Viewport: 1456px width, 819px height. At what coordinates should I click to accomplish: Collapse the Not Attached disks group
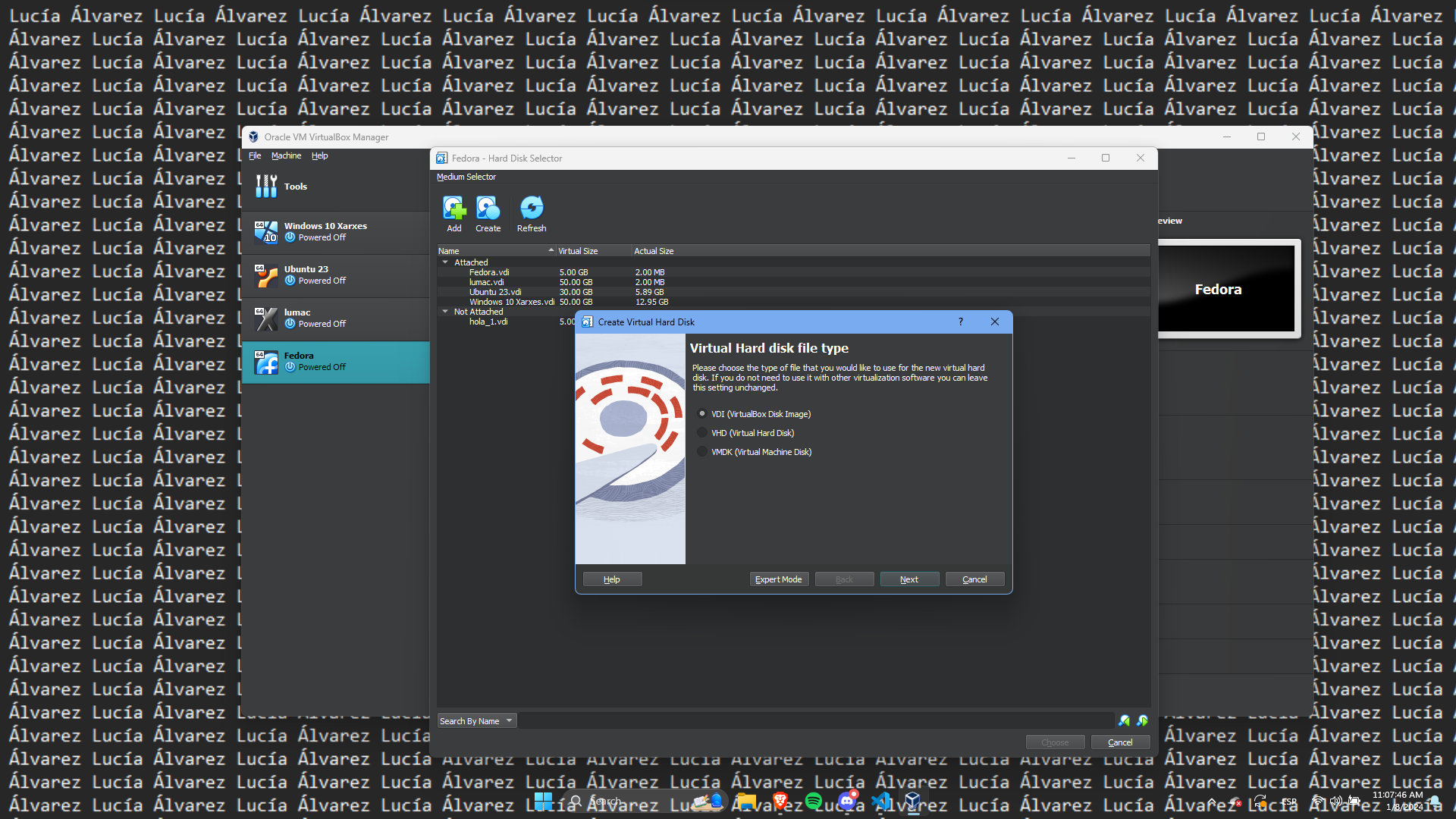pyautogui.click(x=445, y=312)
